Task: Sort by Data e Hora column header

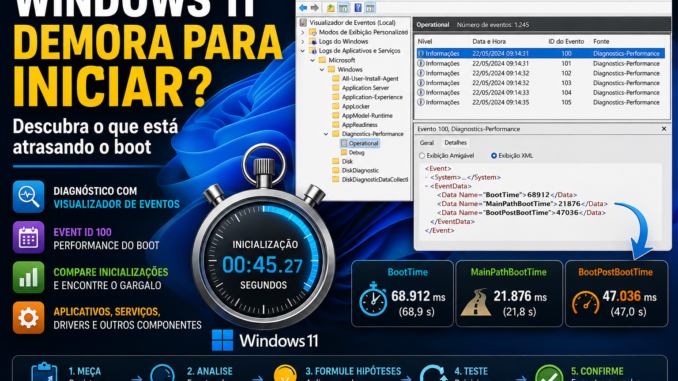Action: (489, 42)
